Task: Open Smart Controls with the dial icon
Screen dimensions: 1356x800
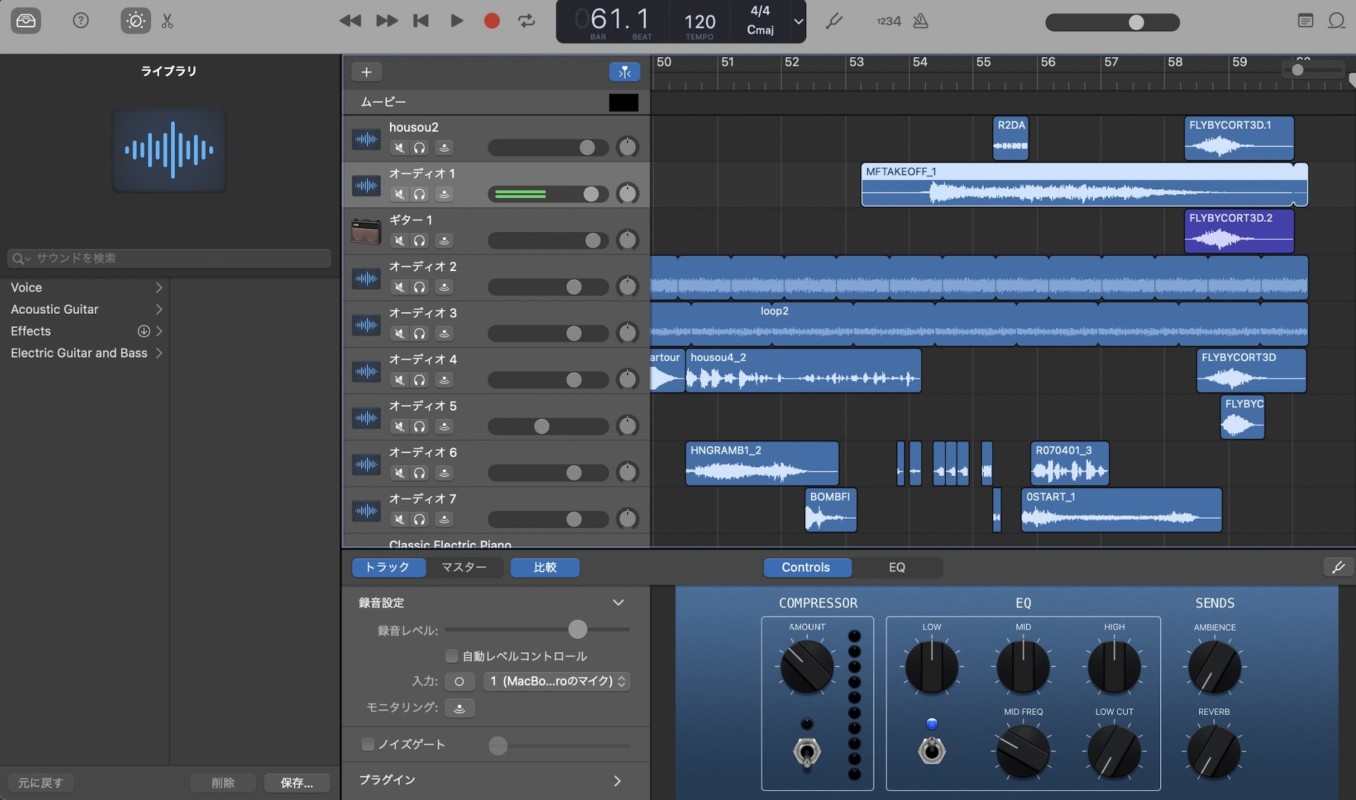Action: click(x=134, y=20)
